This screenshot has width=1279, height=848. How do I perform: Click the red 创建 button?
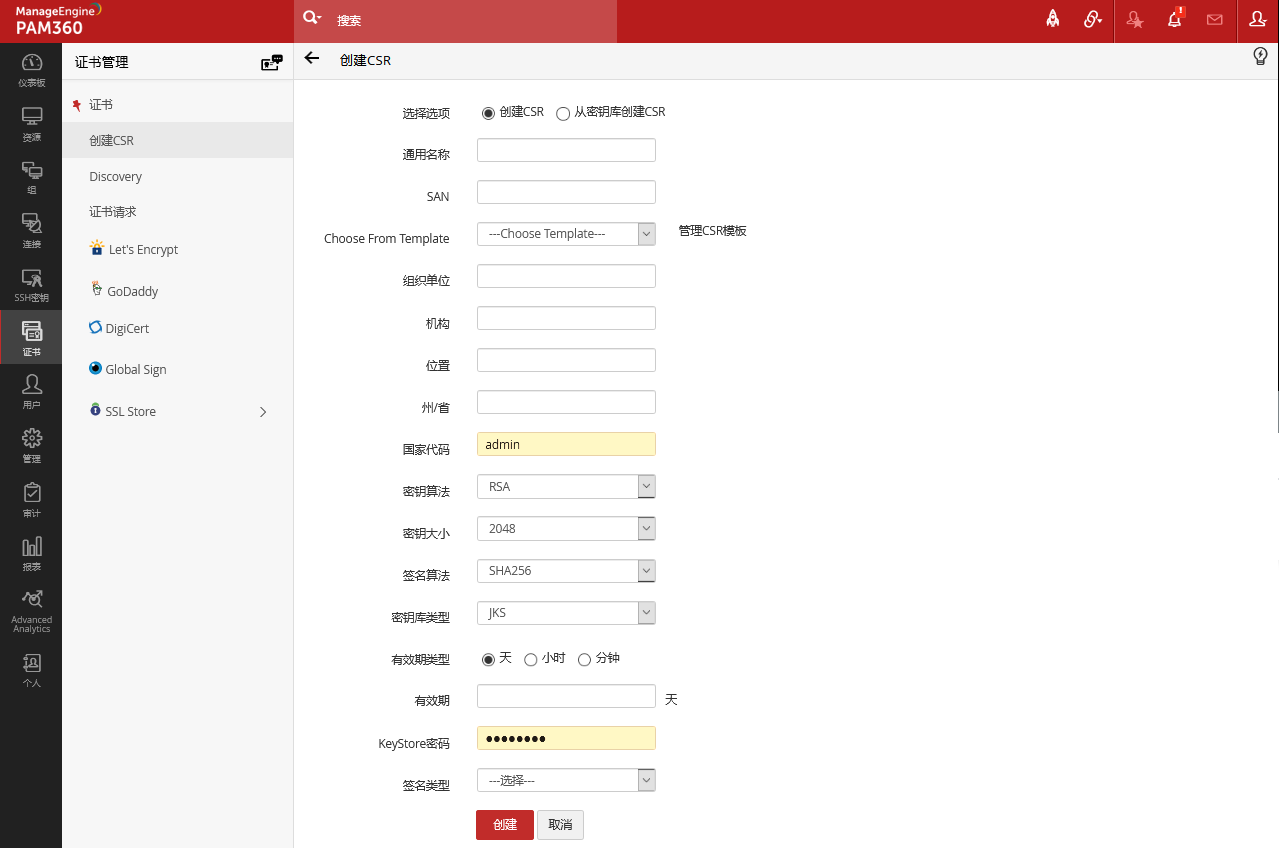coord(505,825)
